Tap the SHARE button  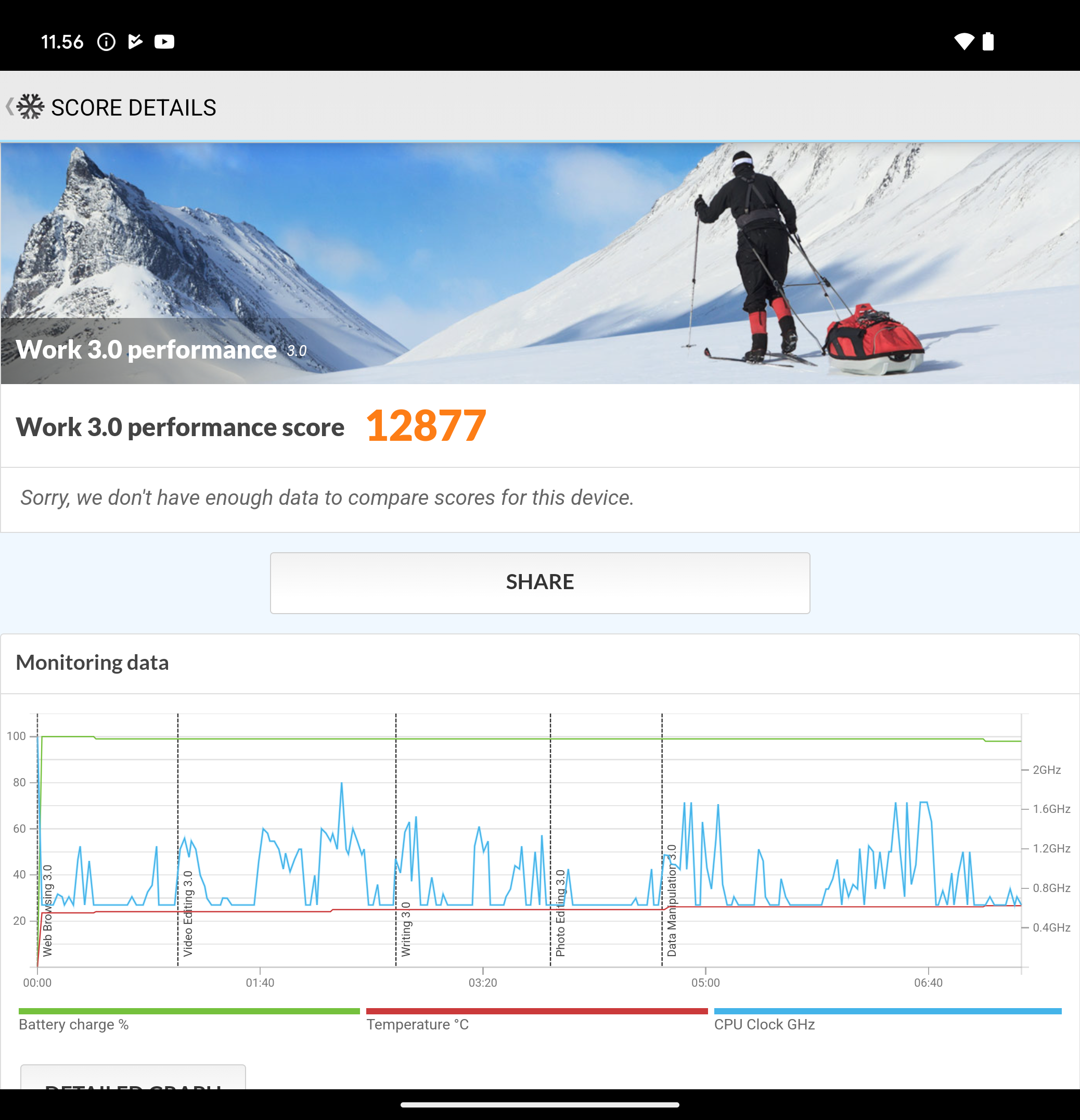click(539, 583)
